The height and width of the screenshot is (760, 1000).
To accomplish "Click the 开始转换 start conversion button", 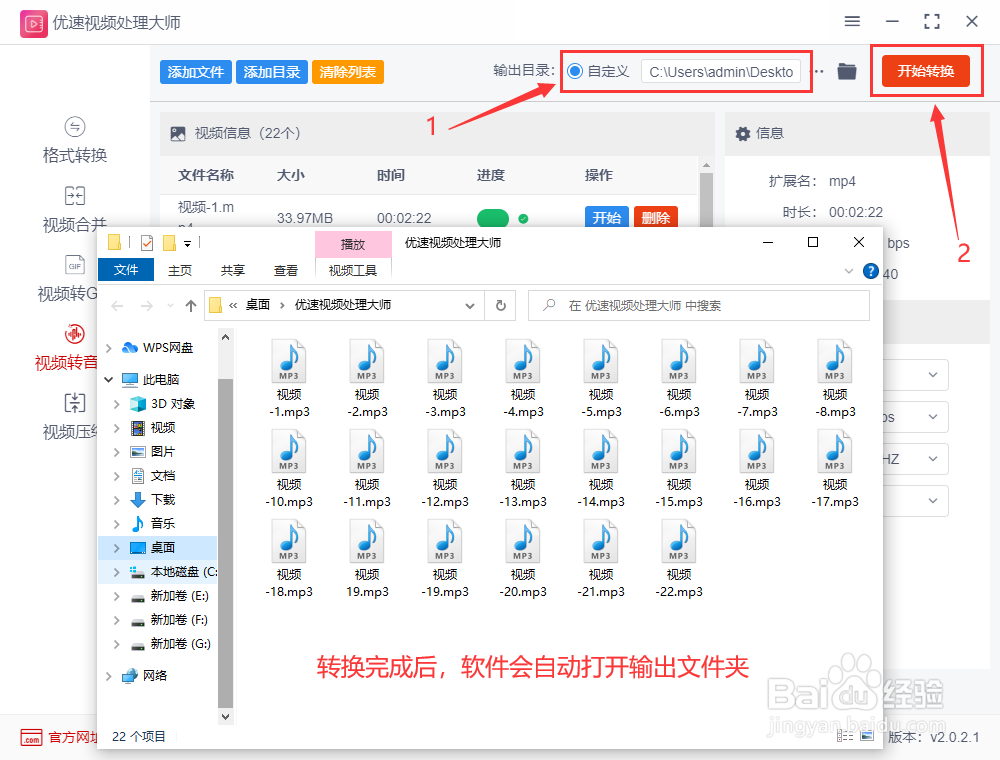I will coord(926,71).
